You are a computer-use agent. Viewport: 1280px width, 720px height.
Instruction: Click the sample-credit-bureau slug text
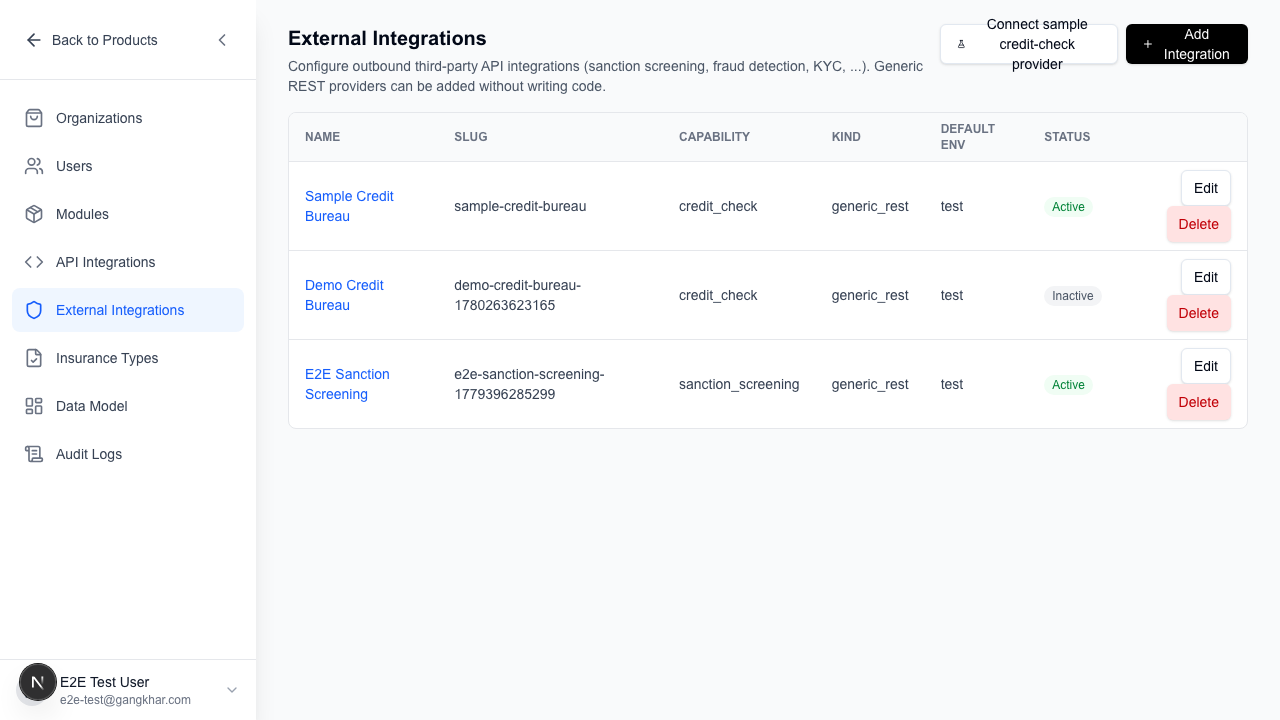point(520,206)
